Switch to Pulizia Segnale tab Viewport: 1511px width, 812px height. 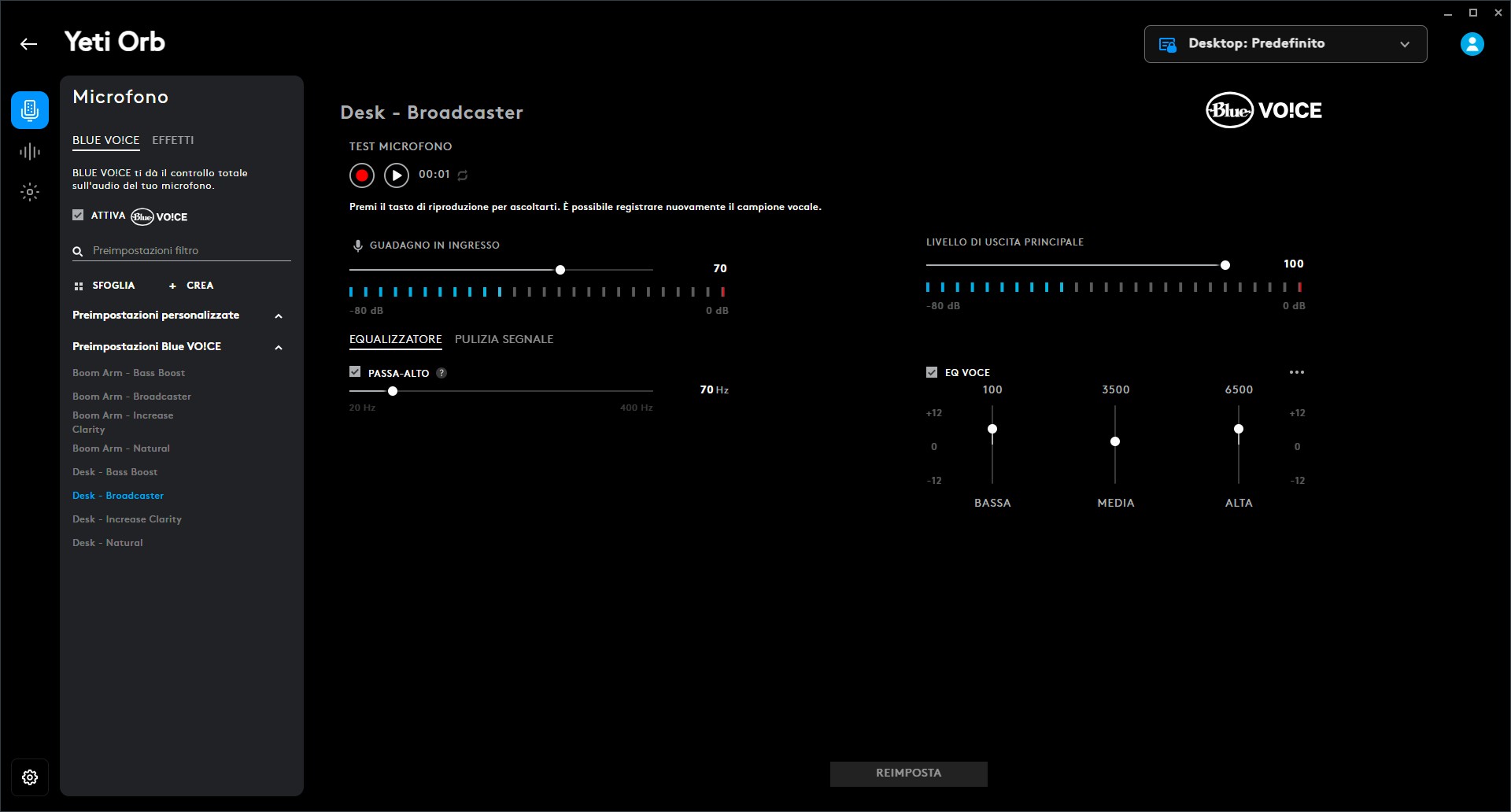tap(504, 339)
